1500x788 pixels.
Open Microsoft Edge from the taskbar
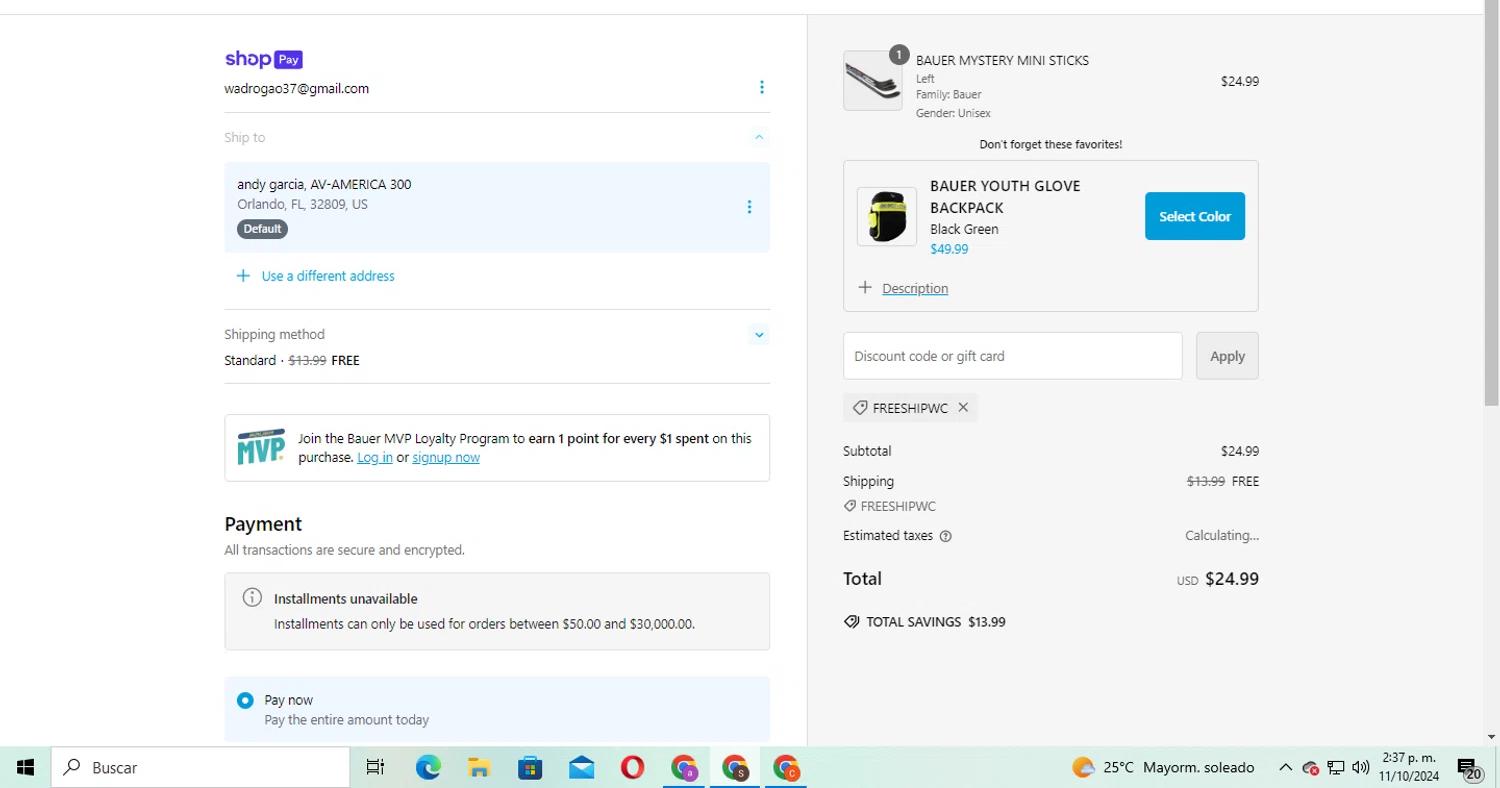[x=428, y=767]
